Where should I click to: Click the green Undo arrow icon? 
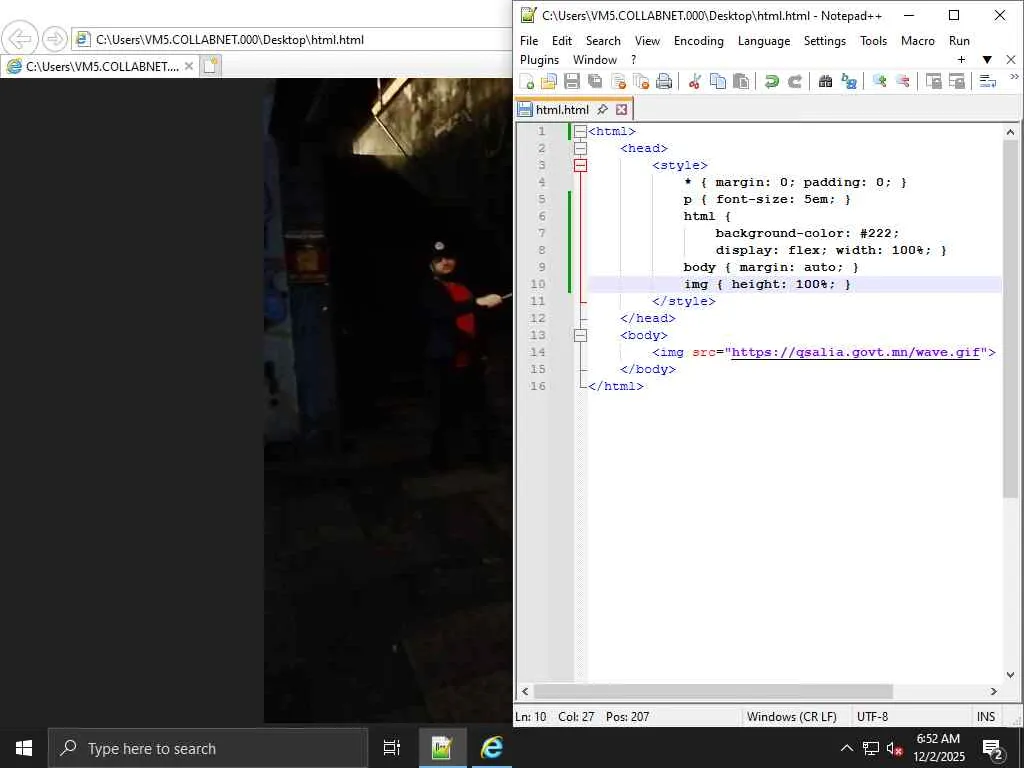tap(771, 82)
